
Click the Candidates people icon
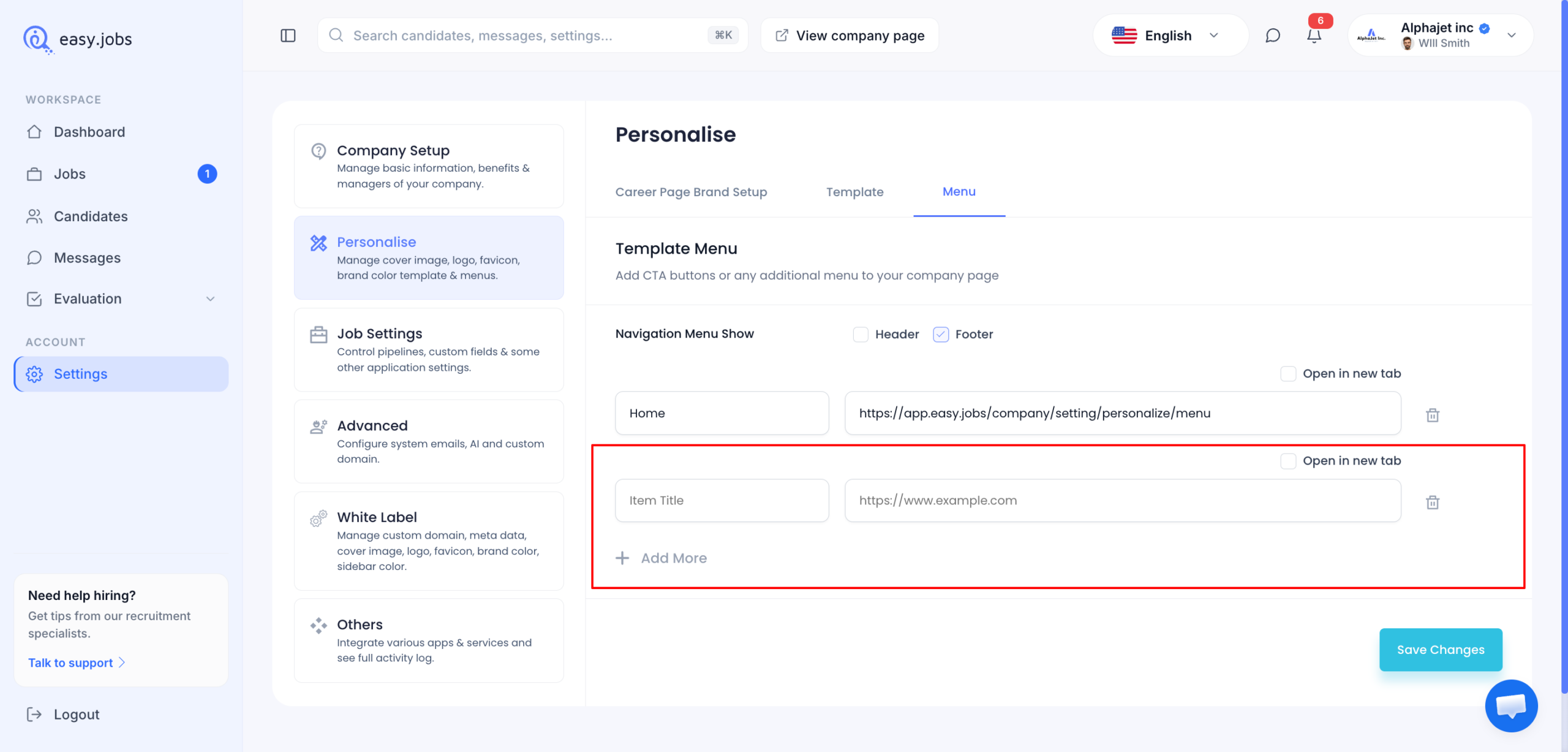tap(34, 216)
